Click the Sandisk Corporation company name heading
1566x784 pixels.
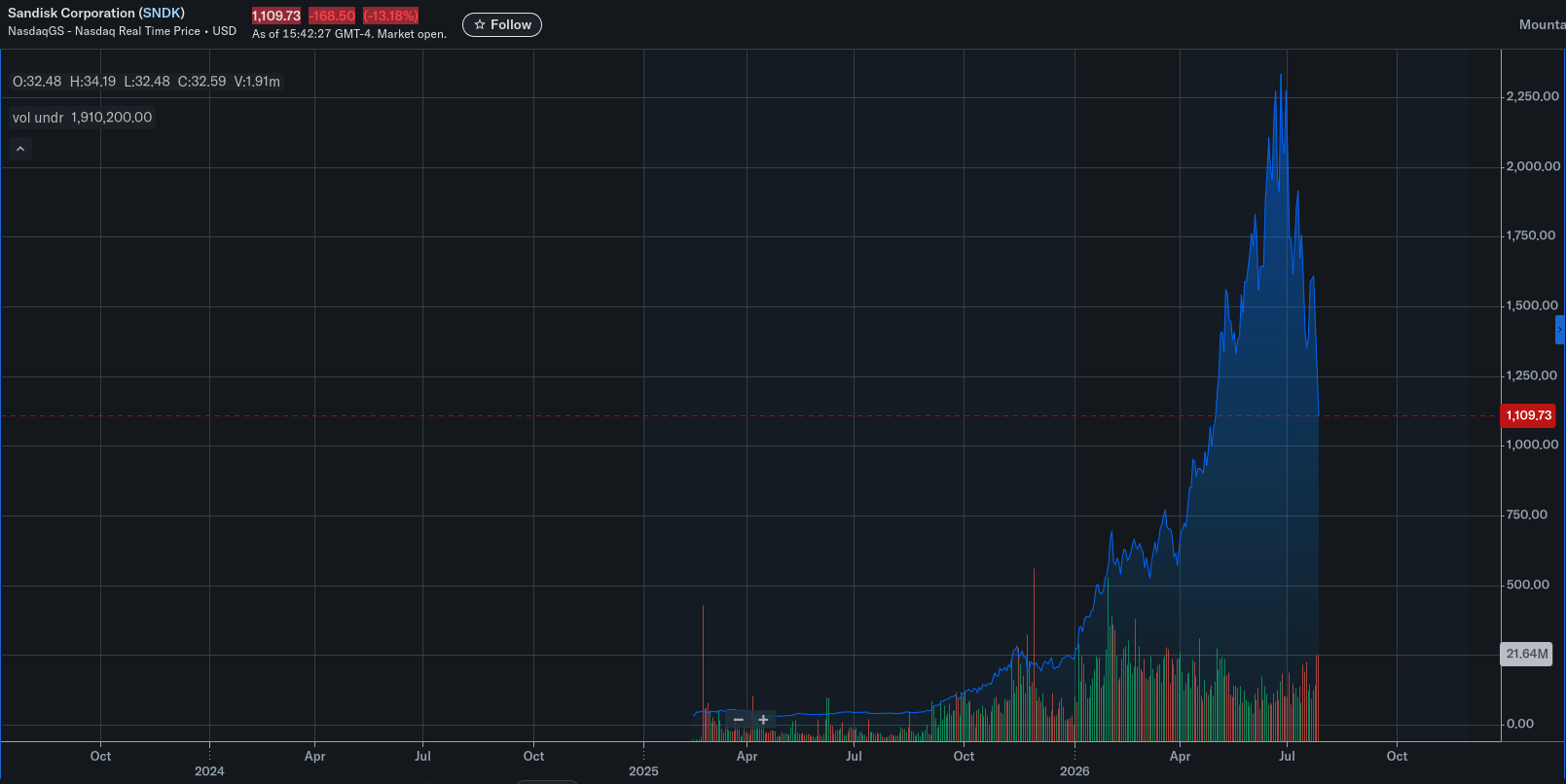click(71, 13)
